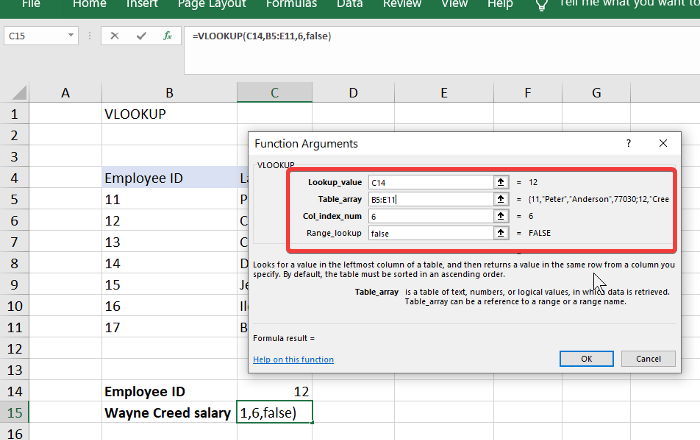Close the Function Arguments dialog
Screen dimensions: 700x440
tap(663, 143)
